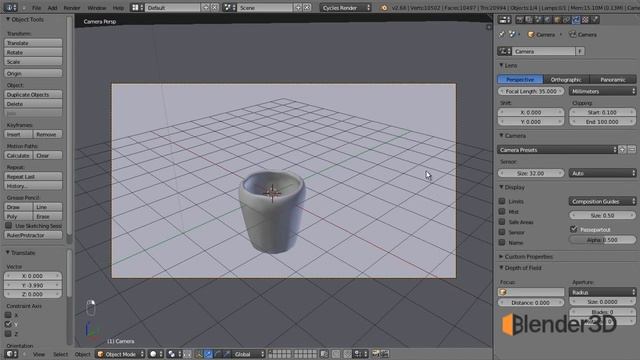Viewport: 640px width, 360px height.
Task: Select the translate manipulator arrow icon
Action: coord(208,354)
